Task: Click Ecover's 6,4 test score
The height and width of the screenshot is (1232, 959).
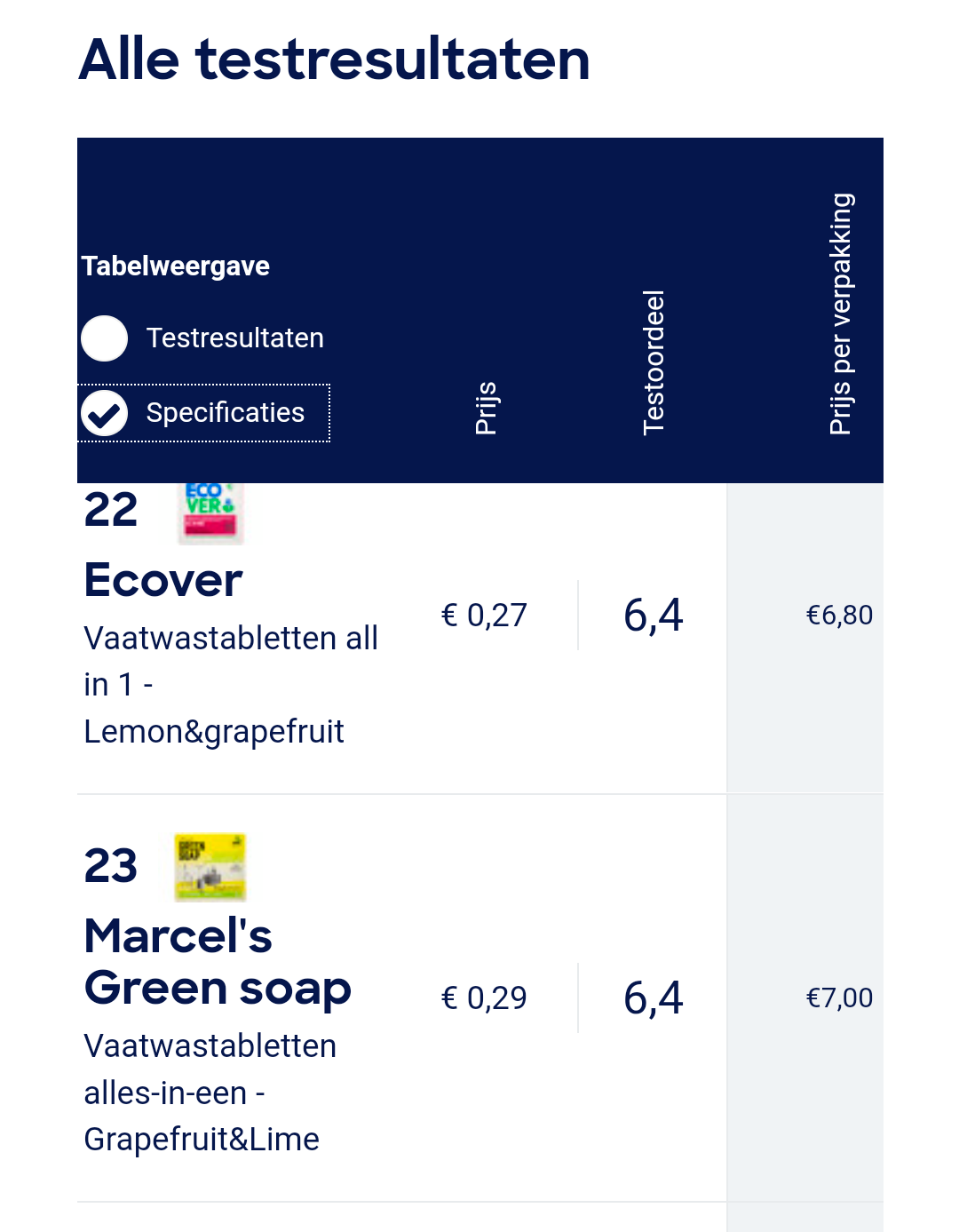Action: [654, 615]
